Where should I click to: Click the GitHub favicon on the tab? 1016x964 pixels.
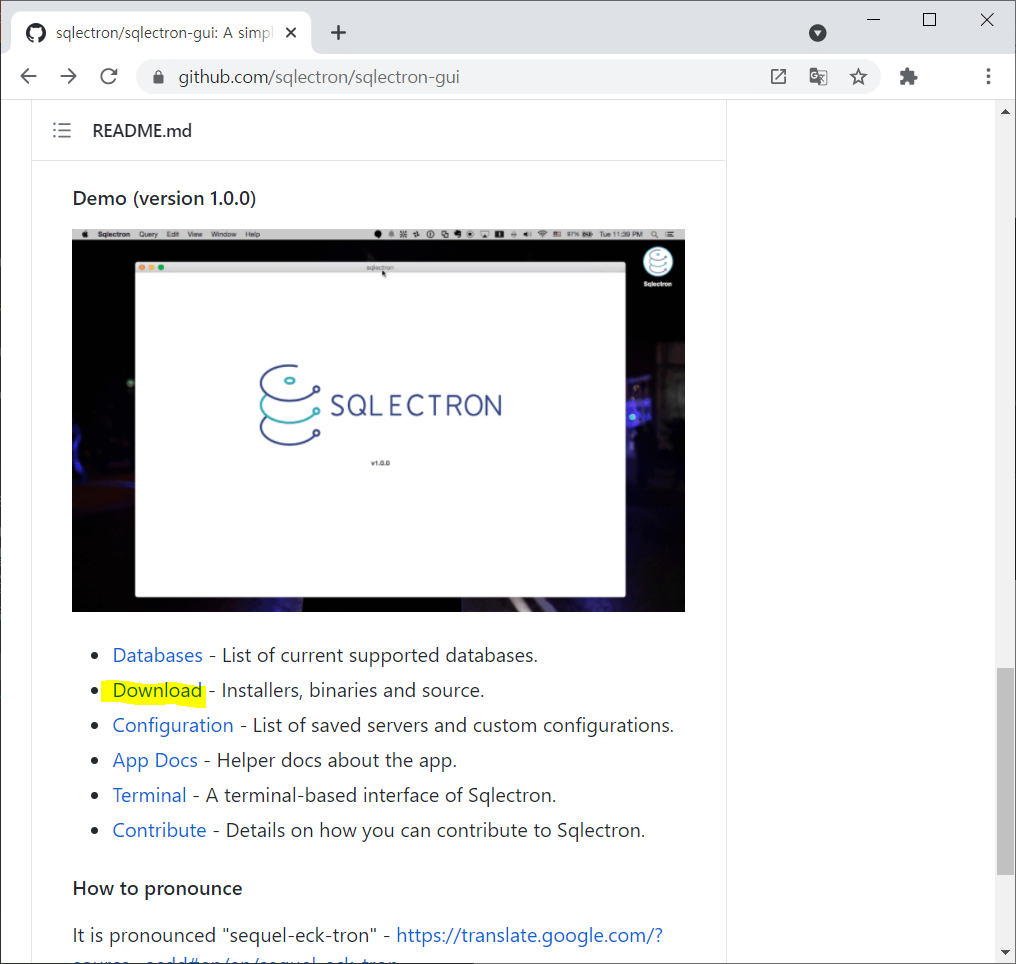(x=36, y=32)
